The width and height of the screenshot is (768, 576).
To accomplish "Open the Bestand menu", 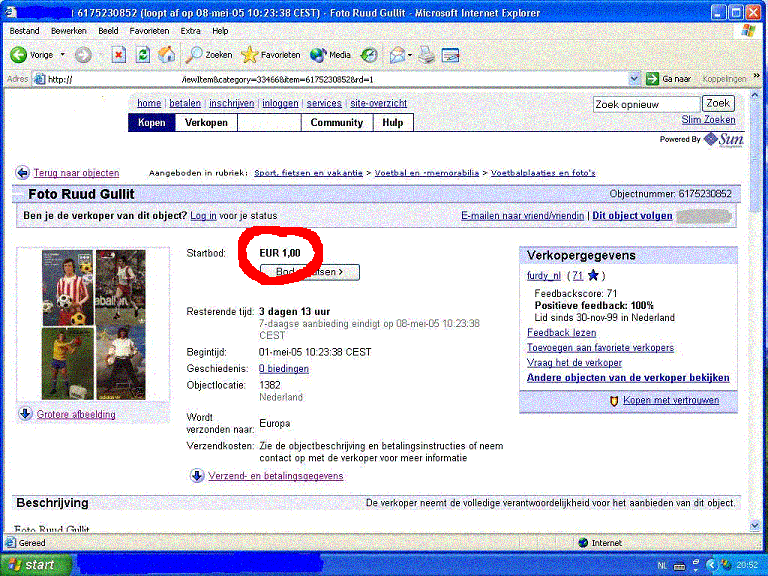I will coord(24,31).
